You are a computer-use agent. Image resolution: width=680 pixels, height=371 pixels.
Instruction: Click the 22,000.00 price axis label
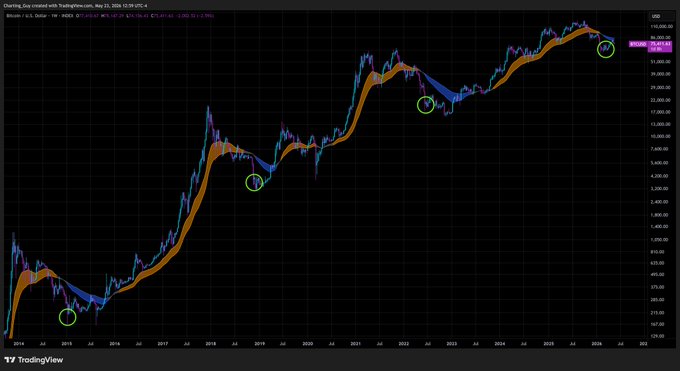660,100
